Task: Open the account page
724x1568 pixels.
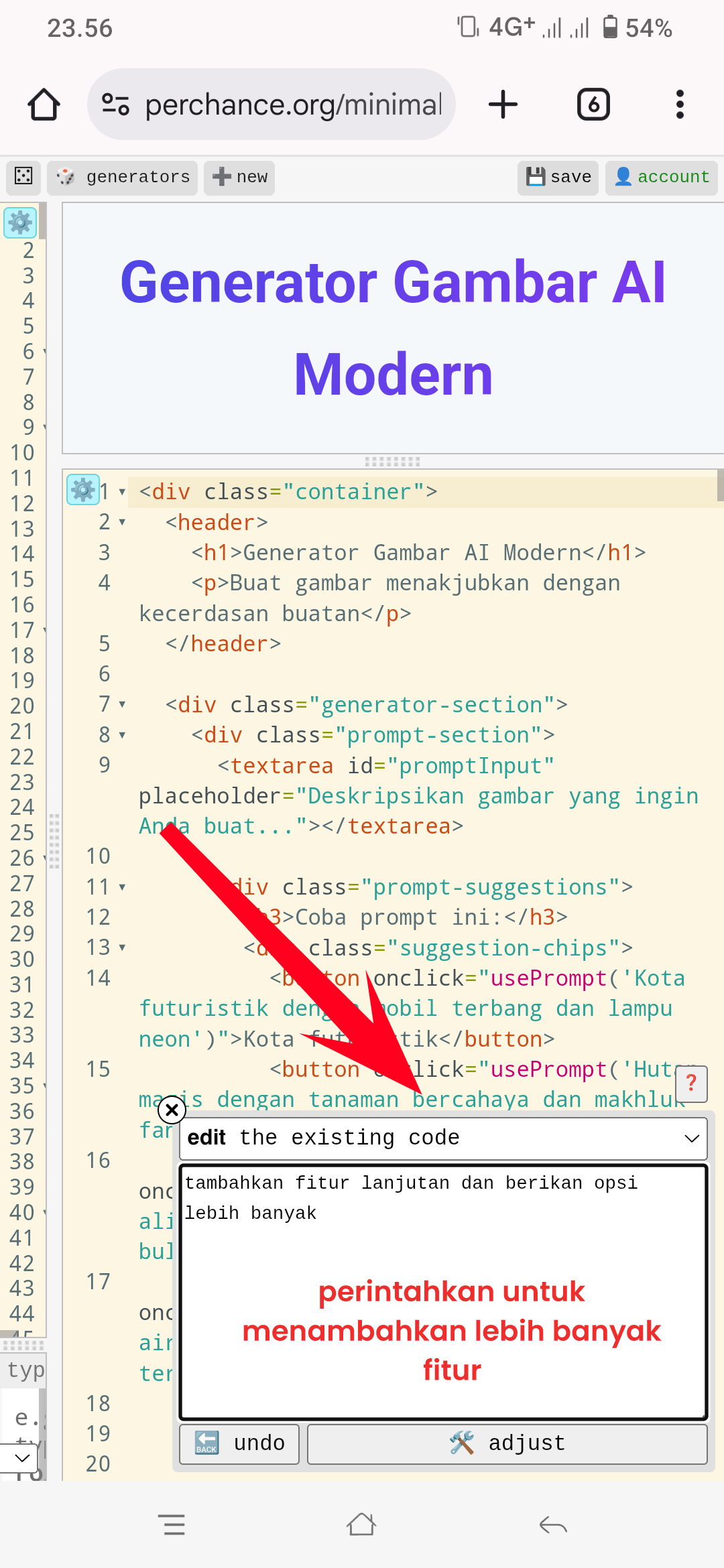Action: 661,177
